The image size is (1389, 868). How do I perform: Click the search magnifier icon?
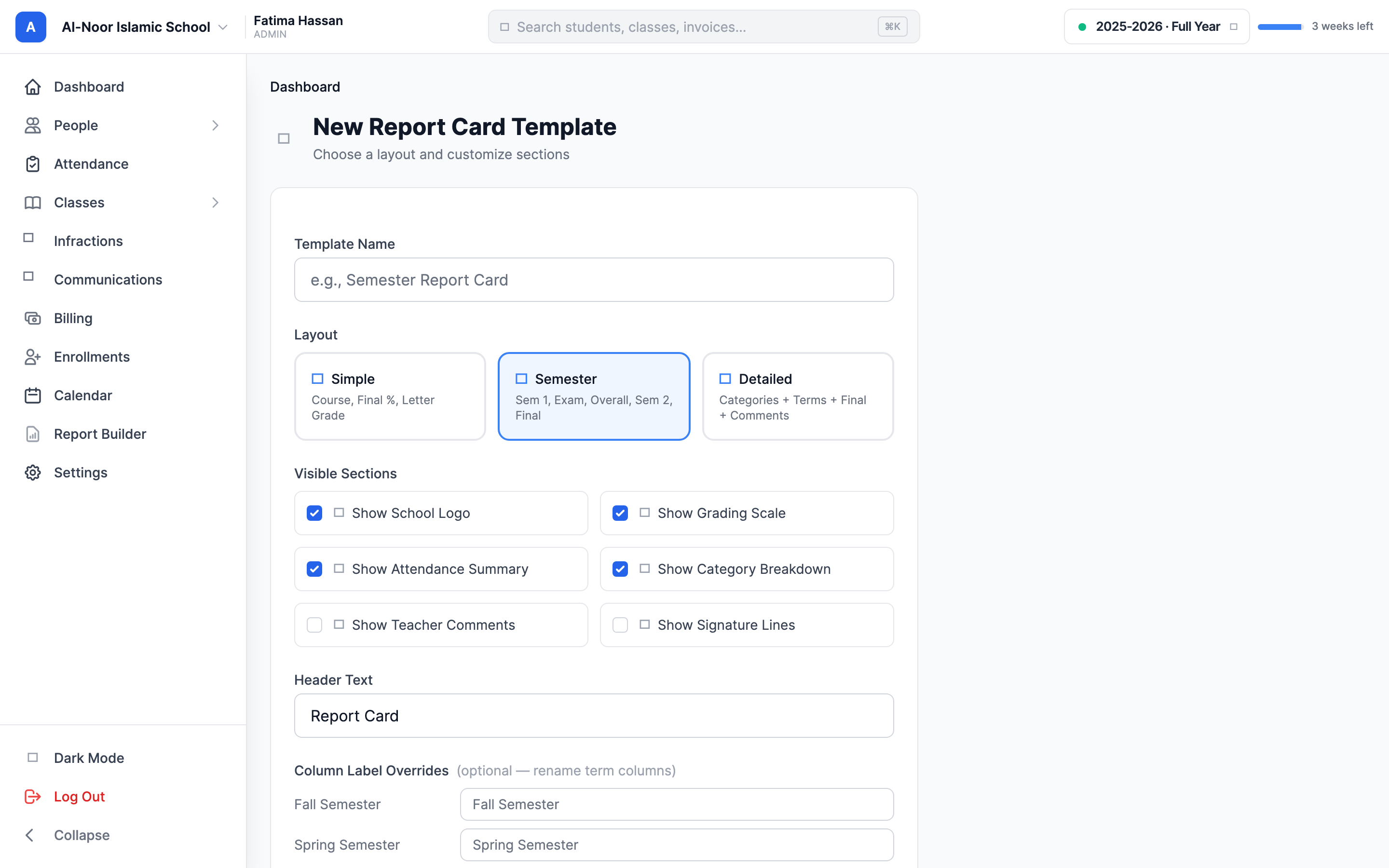(504, 27)
